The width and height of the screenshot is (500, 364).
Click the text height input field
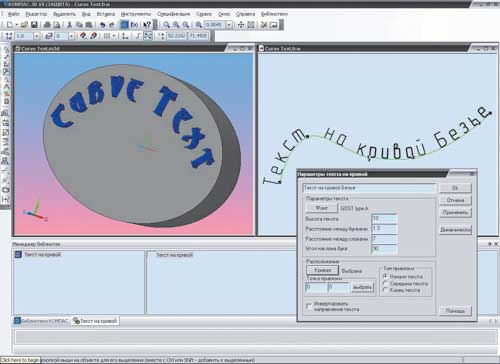pos(384,219)
